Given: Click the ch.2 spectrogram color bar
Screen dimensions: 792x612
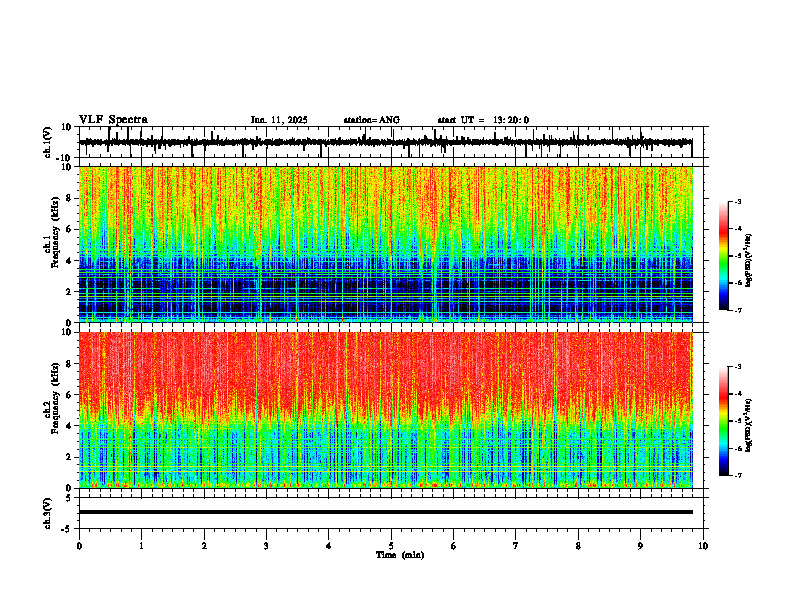Looking at the screenshot, I should coord(724,421).
